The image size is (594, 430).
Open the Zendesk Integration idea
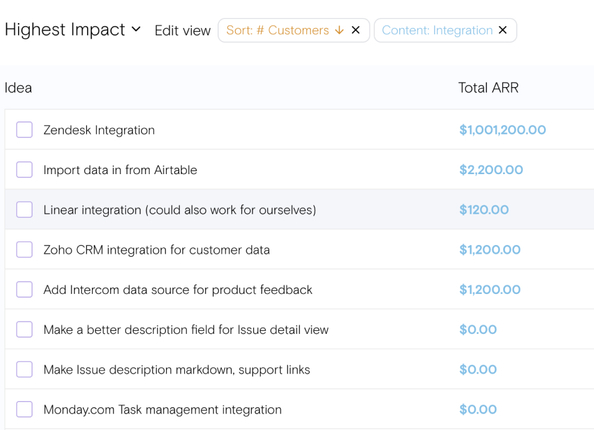99,130
